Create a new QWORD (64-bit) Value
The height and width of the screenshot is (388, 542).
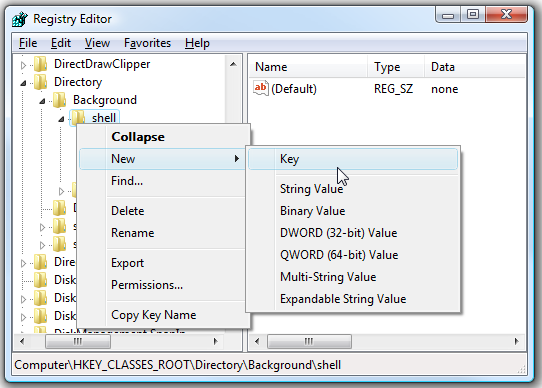[353, 255]
